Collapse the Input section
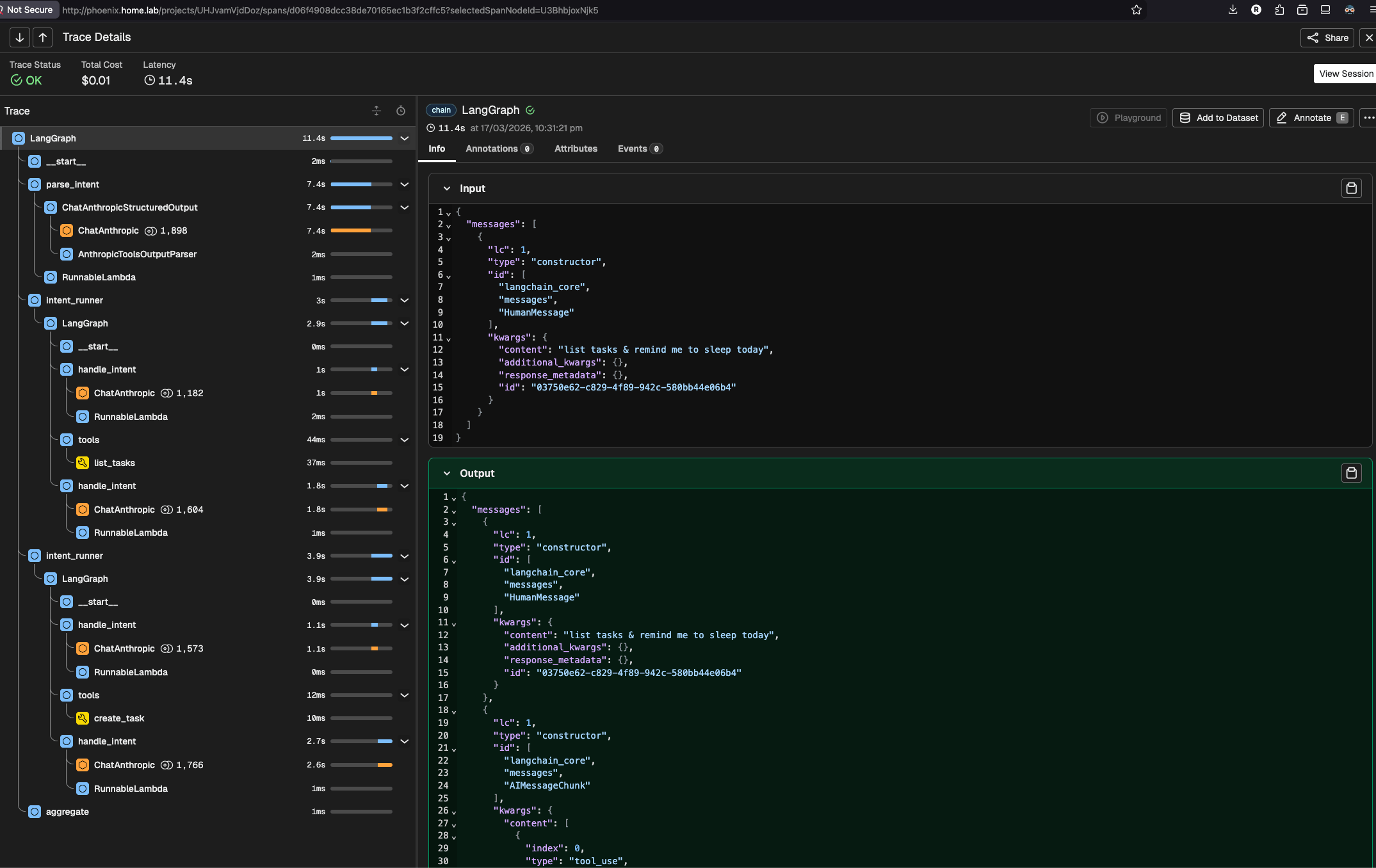Image resolution: width=1376 pixels, height=868 pixels. point(447,189)
